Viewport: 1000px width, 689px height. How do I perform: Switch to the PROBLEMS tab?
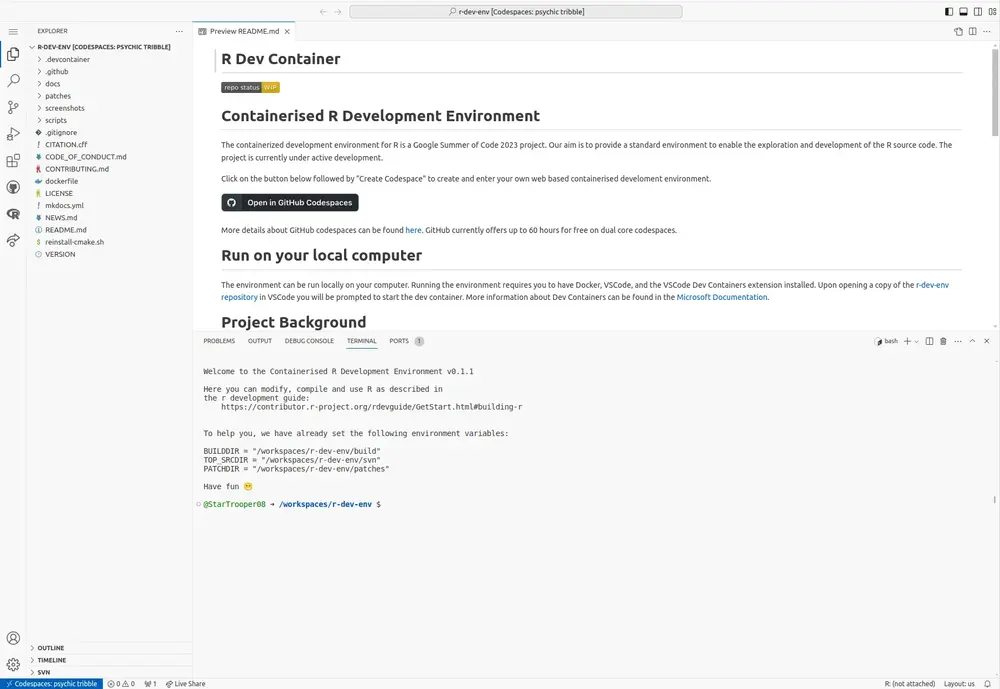click(219, 341)
